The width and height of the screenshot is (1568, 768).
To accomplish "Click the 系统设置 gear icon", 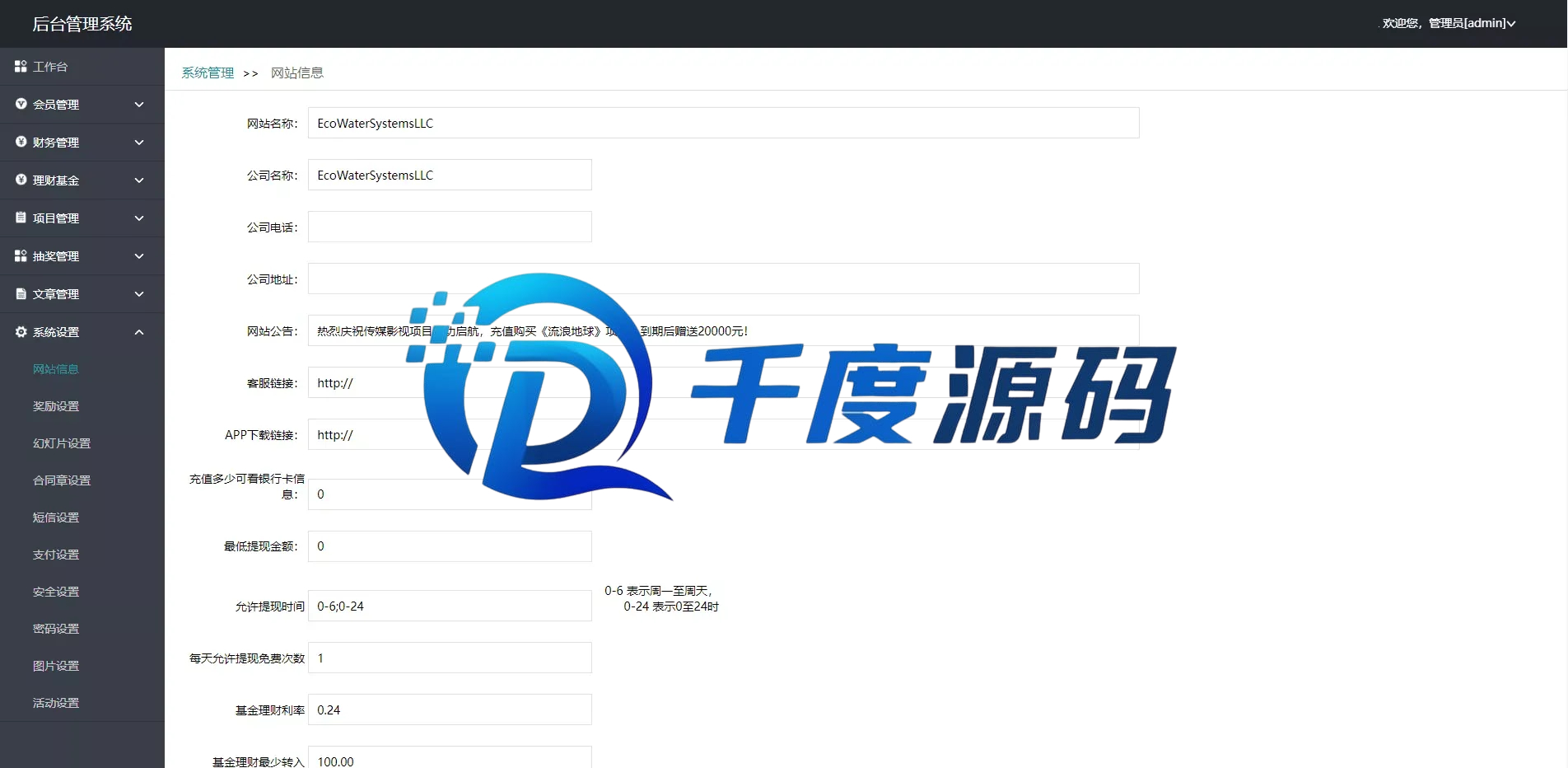I will point(21,331).
